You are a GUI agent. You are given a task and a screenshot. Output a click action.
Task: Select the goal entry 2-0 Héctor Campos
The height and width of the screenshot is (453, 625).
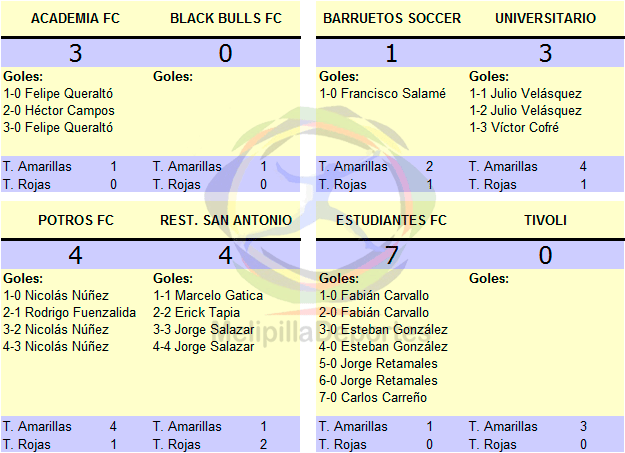pyautogui.click(x=59, y=110)
